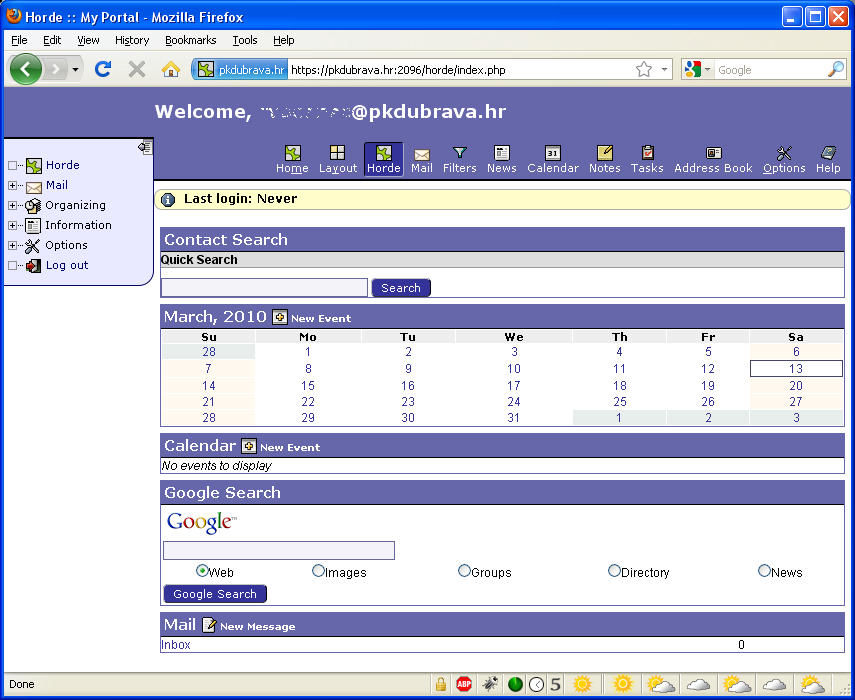Open the Inbox link
855x700 pixels.
point(176,645)
